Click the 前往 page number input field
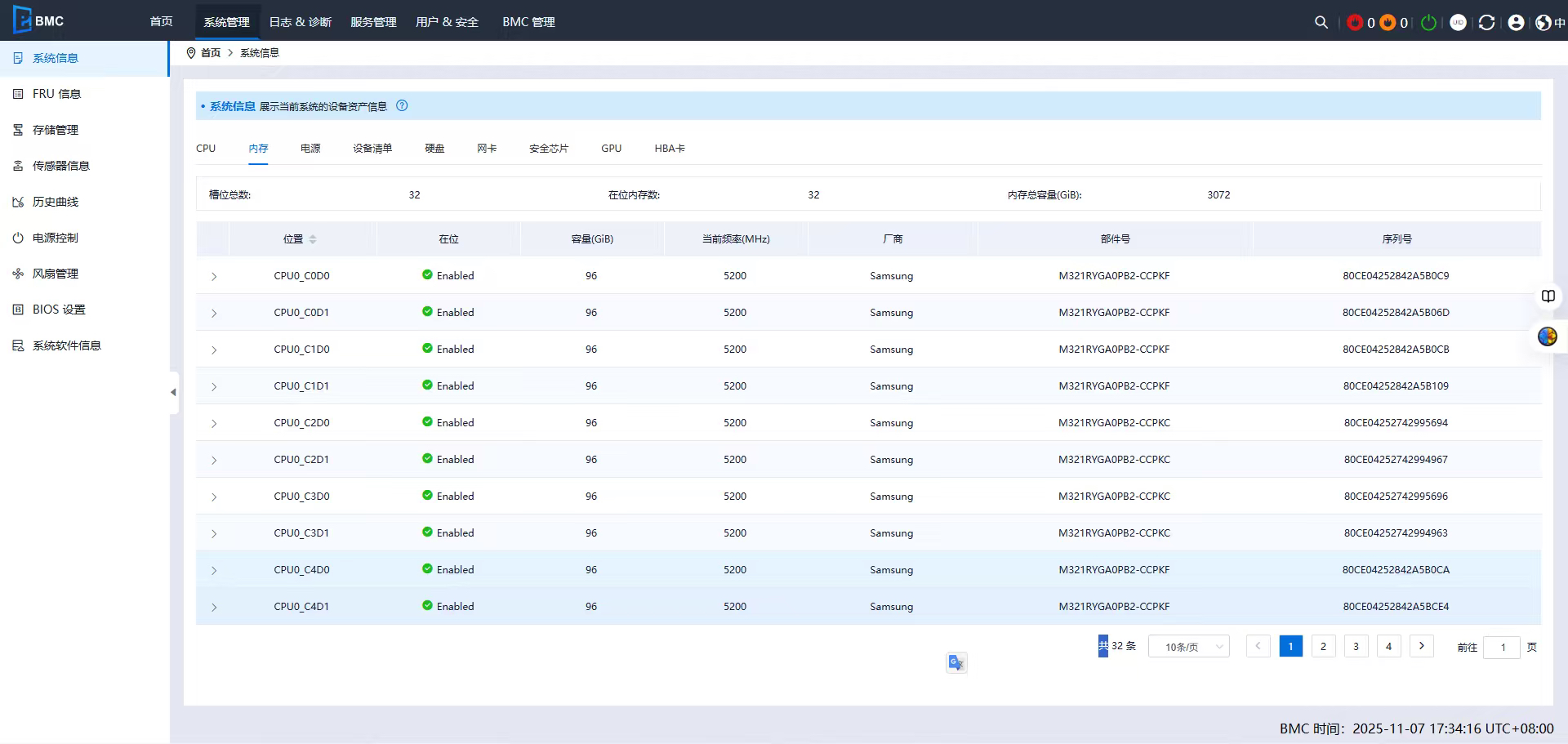 pyautogui.click(x=1501, y=647)
